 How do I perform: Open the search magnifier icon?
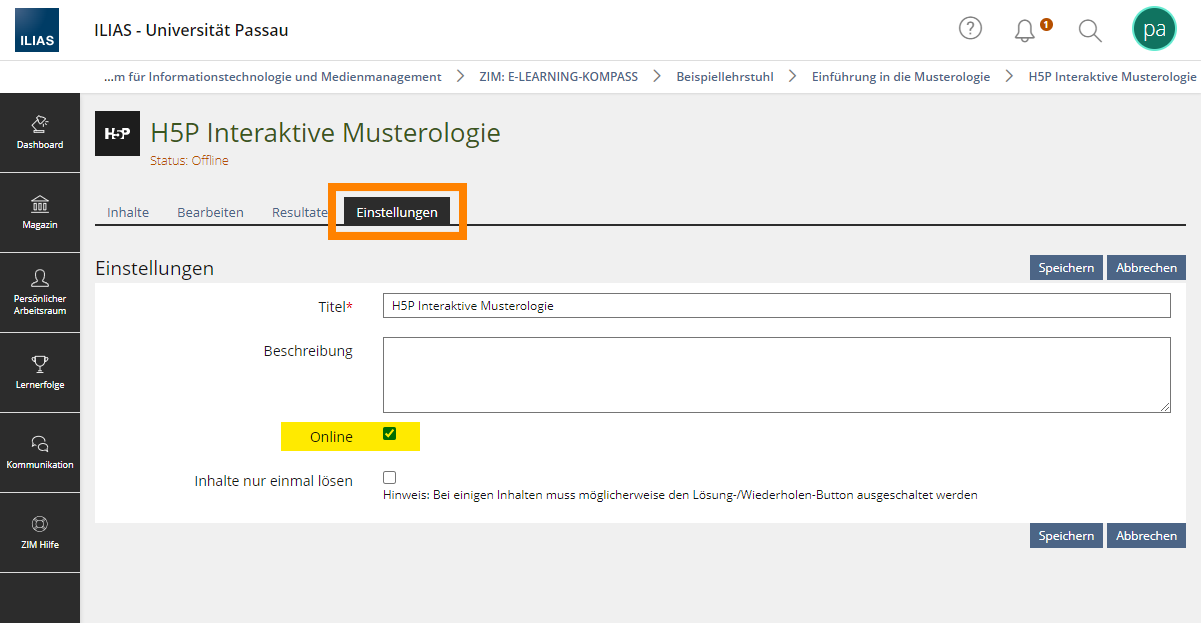coord(1090,30)
